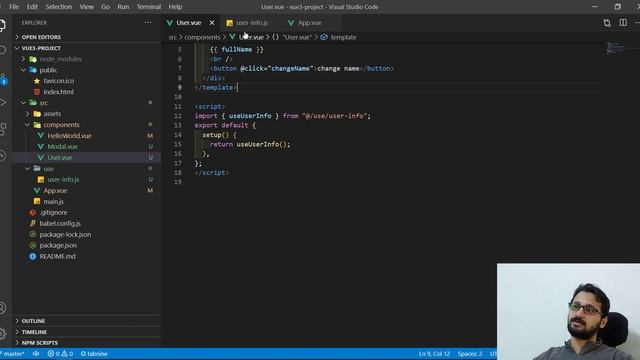The image size is (640, 360).
Task: Click the Ln 9, Col 12 status item
Action: (x=434, y=354)
